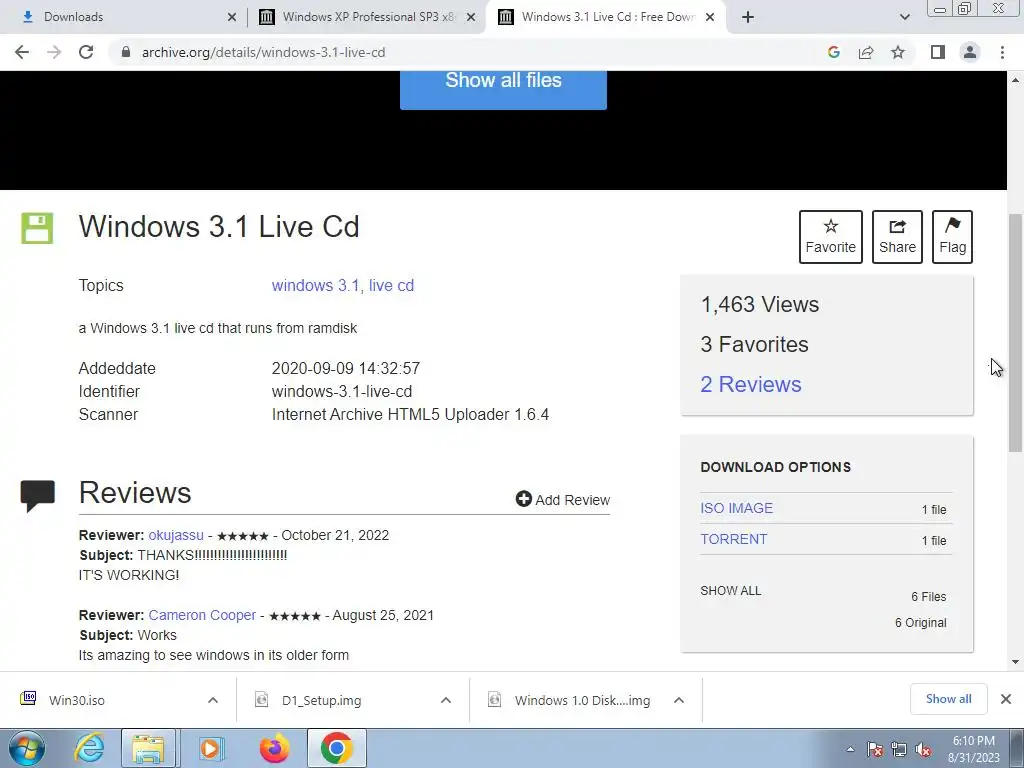Expand Windows 1.0 Disk img options chevron
Image resolution: width=1024 pixels, height=768 pixels.
coord(679,700)
